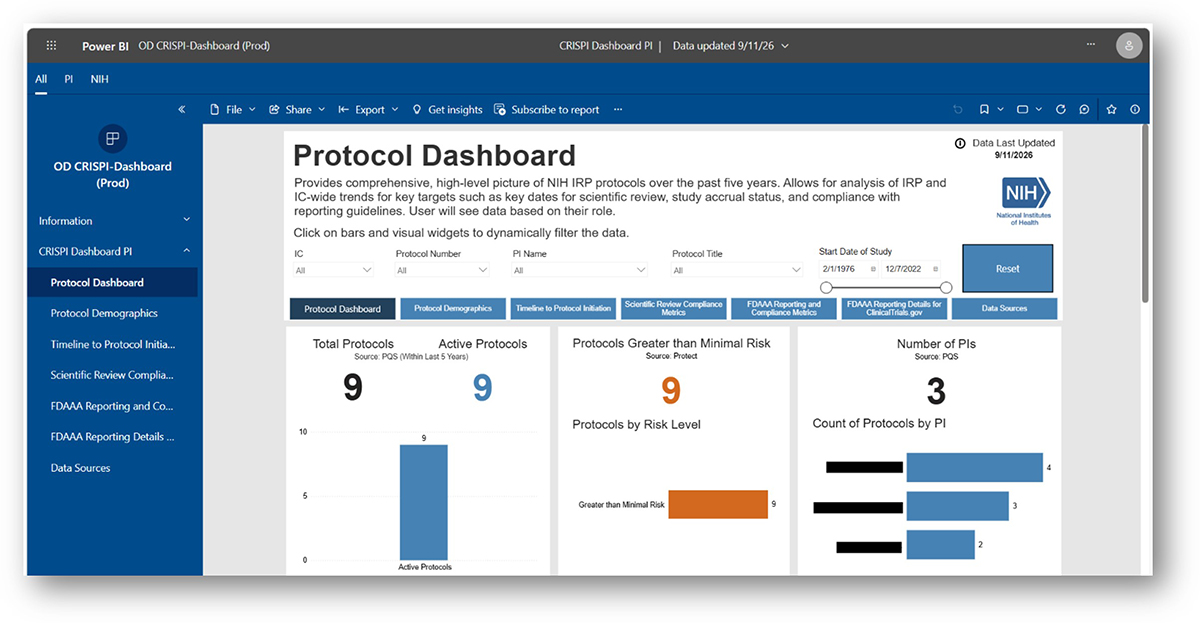Open the app launcher grid icon

[51, 46]
